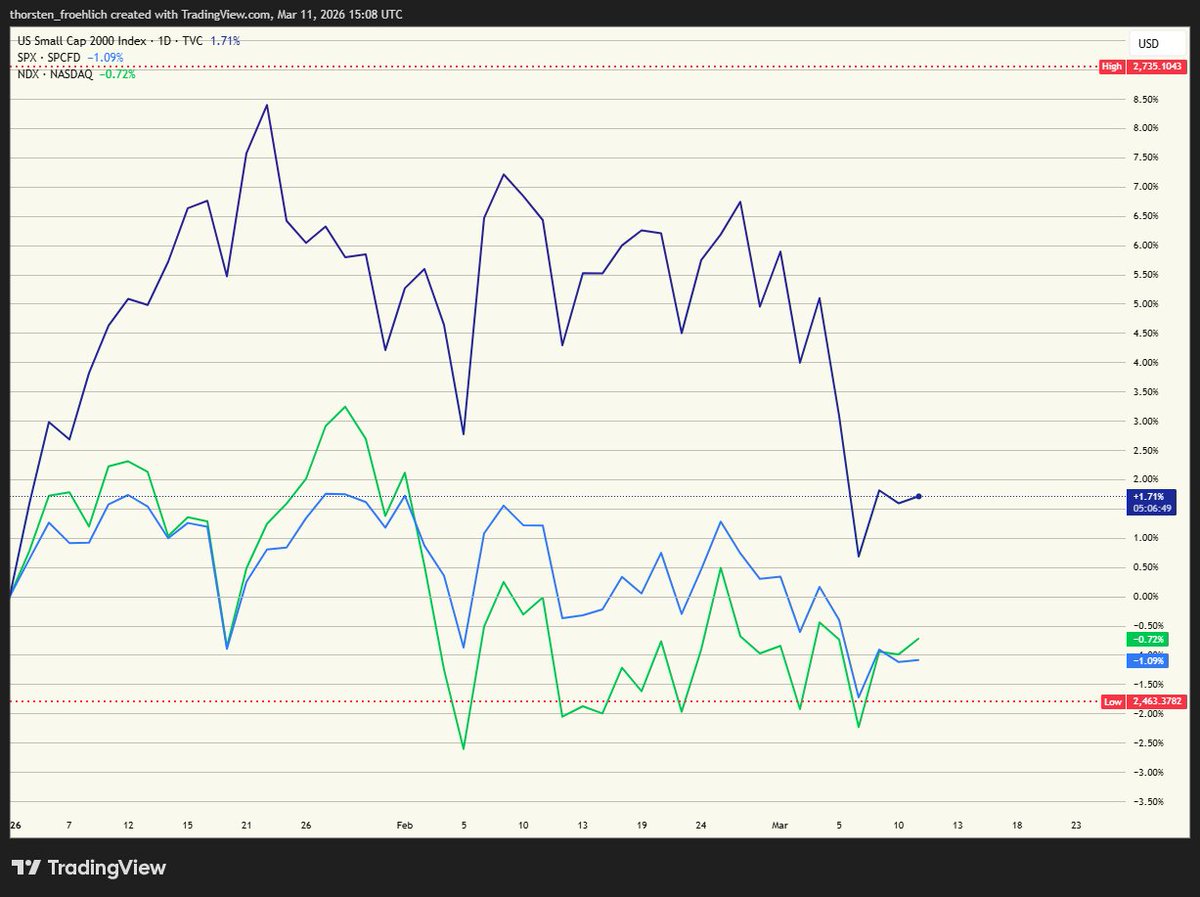Click the 0.00% axis label
Image resolution: width=1200 pixels, height=897 pixels.
click(x=1145, y=596)
